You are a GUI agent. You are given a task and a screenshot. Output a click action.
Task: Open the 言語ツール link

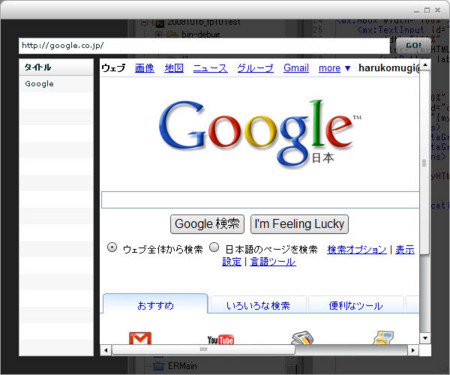point(273,262)
